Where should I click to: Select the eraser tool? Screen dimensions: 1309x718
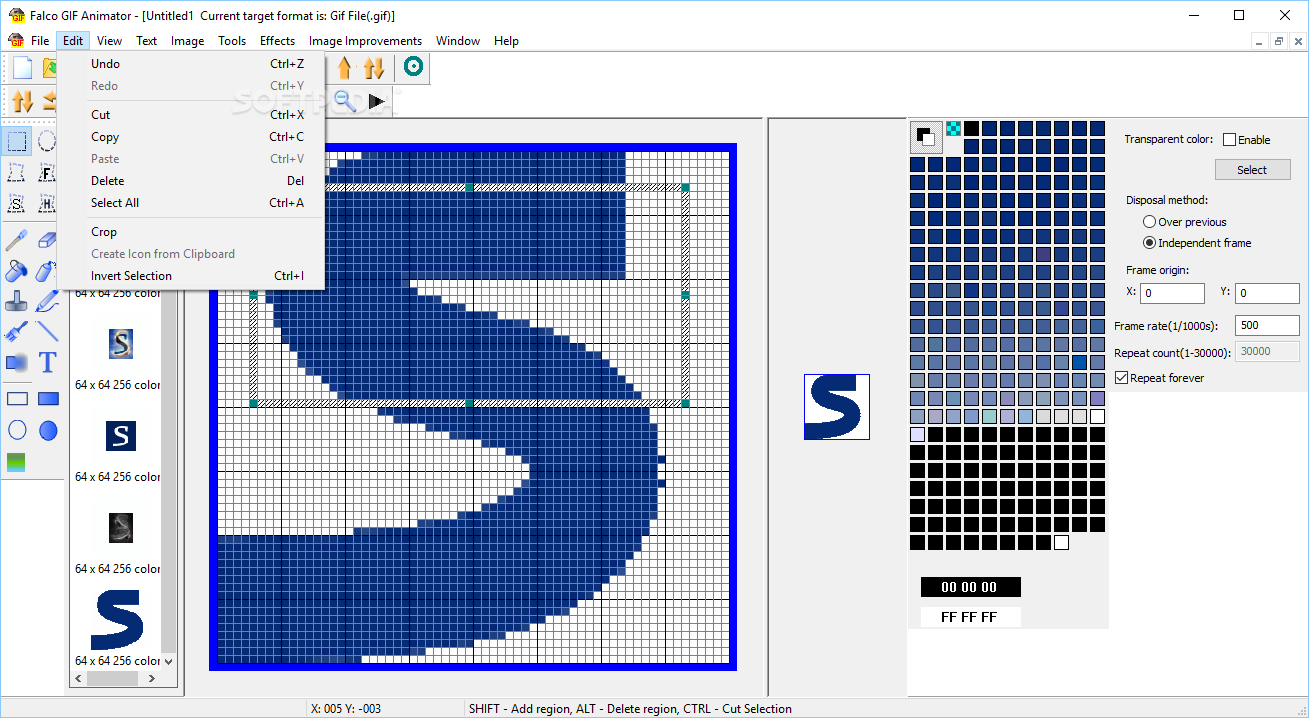47,240
